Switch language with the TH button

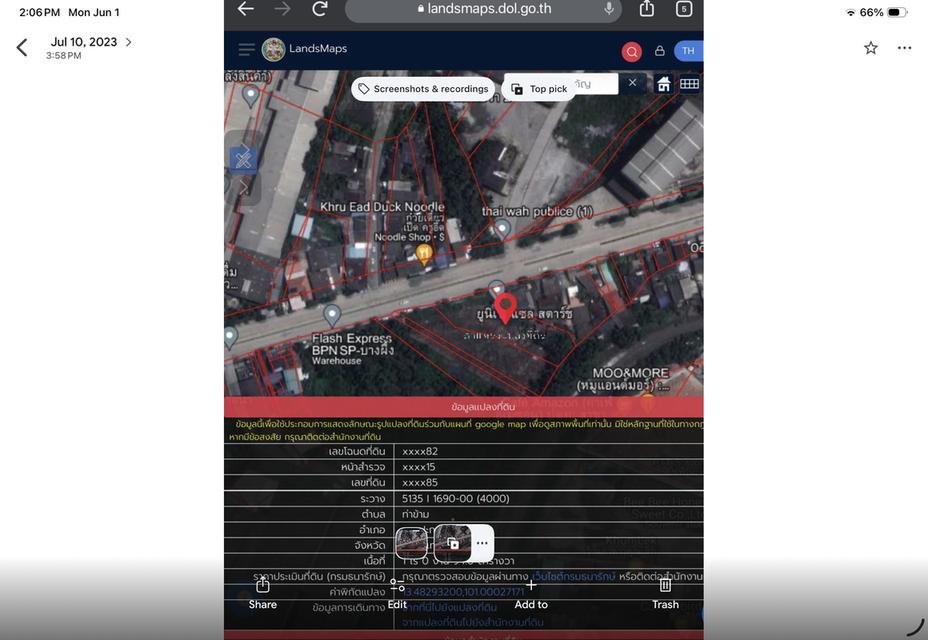point(688,51)
